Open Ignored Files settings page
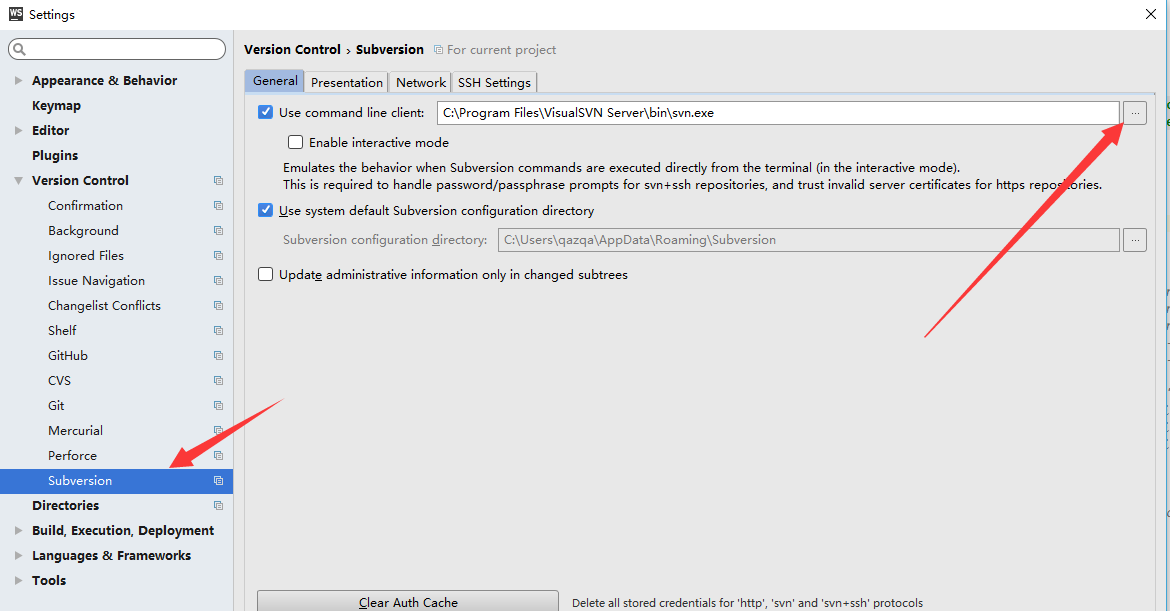This screenshot has height=611, width=1170. [x=86, y=255]
